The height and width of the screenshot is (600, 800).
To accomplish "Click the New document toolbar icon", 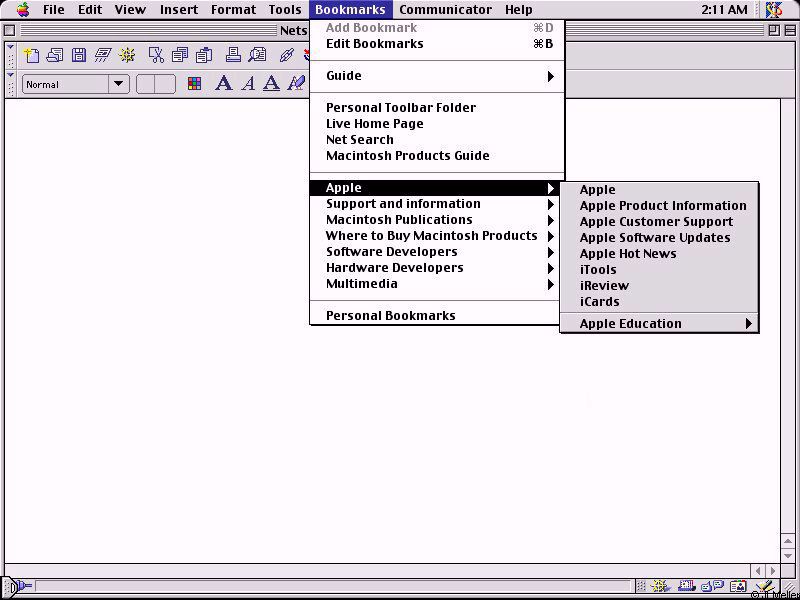I will 32,55.
